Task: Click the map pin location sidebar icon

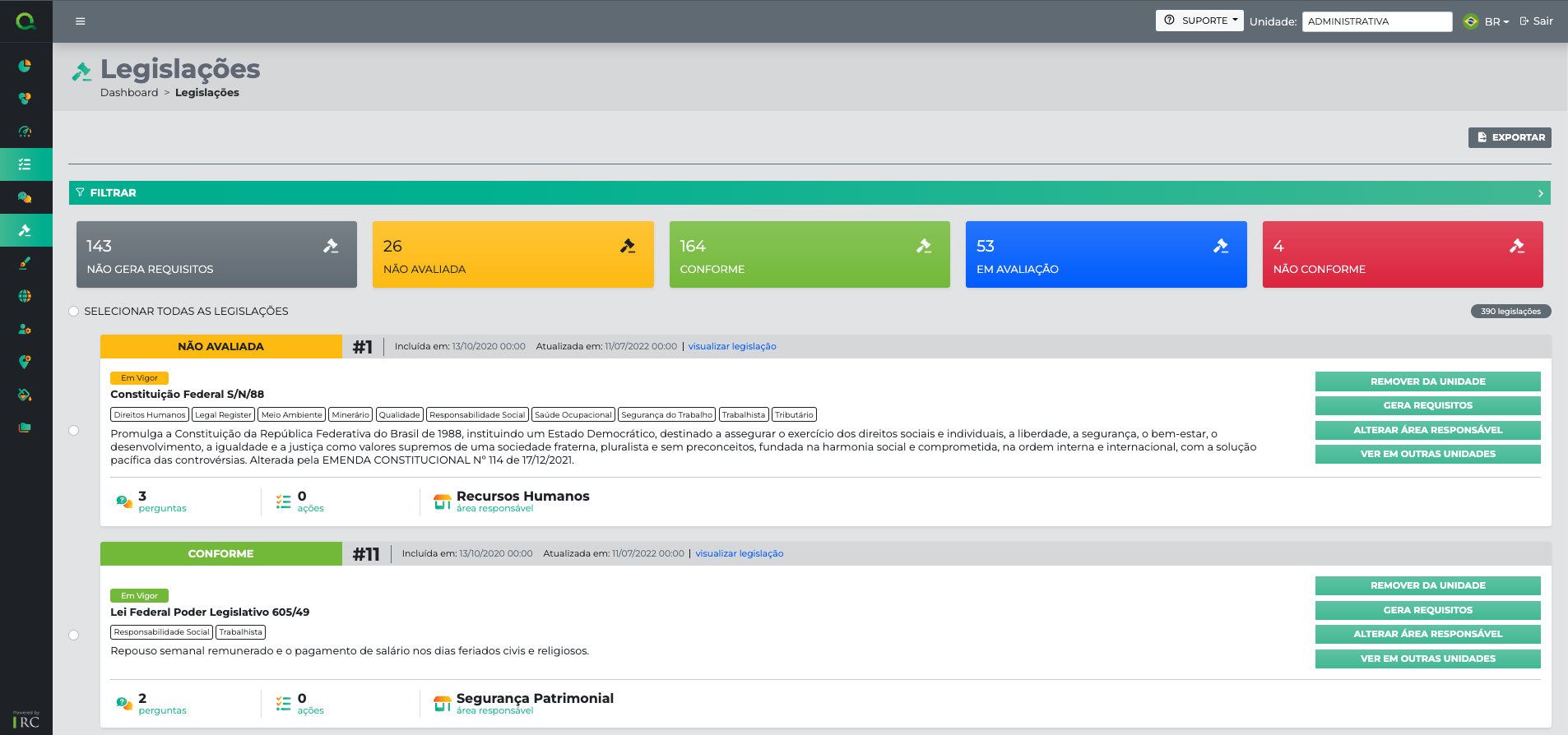Action: click(25, 362)
